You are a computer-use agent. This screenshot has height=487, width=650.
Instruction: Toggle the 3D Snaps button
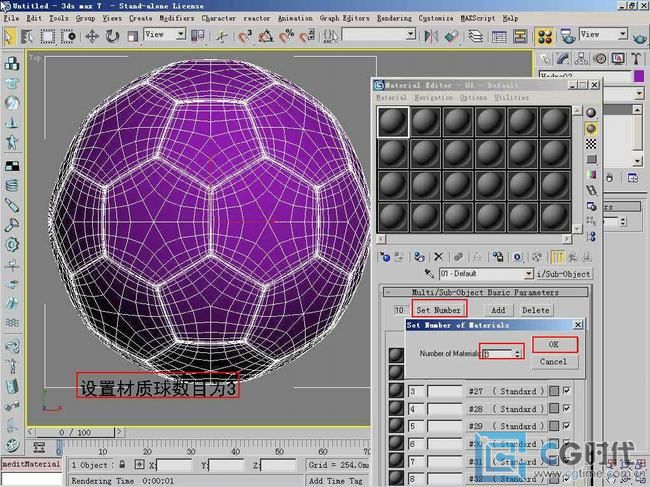(x=245, y=36)
